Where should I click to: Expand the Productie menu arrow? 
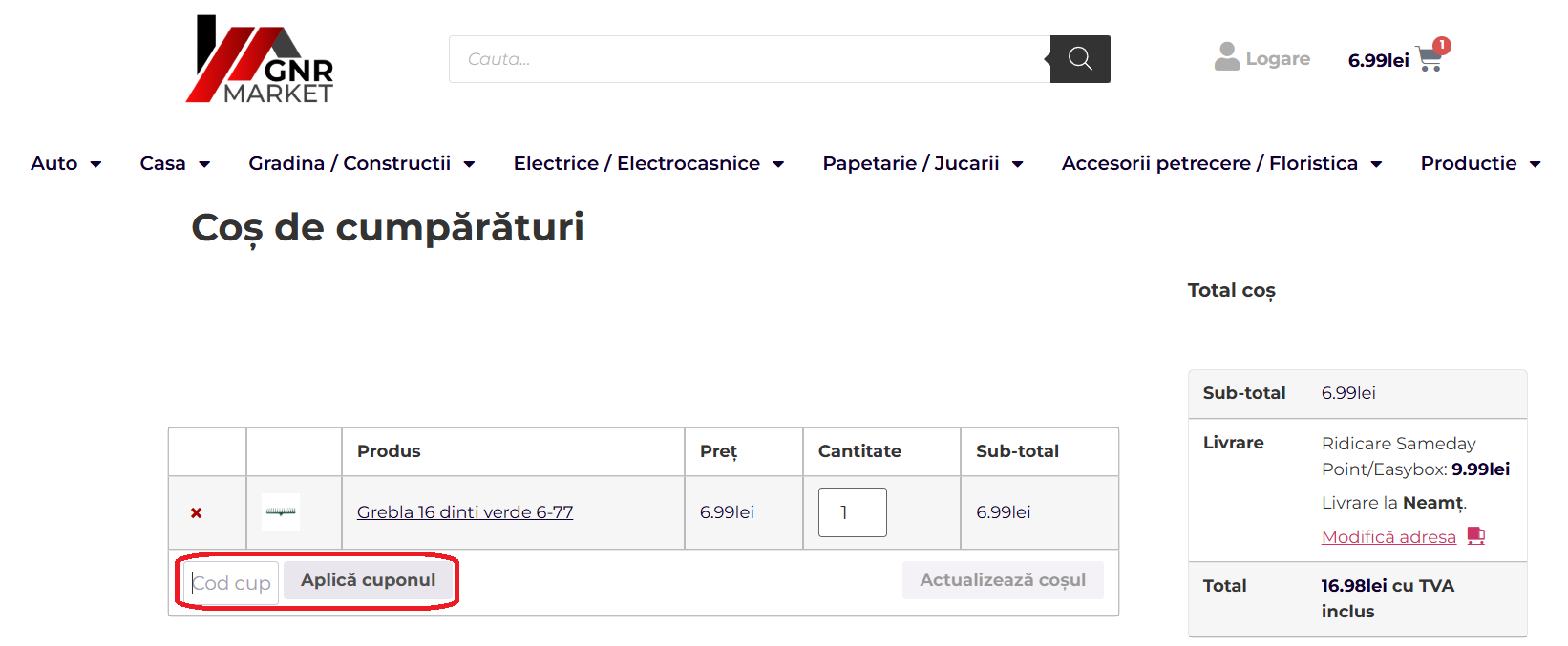[x=1535, y=164]
